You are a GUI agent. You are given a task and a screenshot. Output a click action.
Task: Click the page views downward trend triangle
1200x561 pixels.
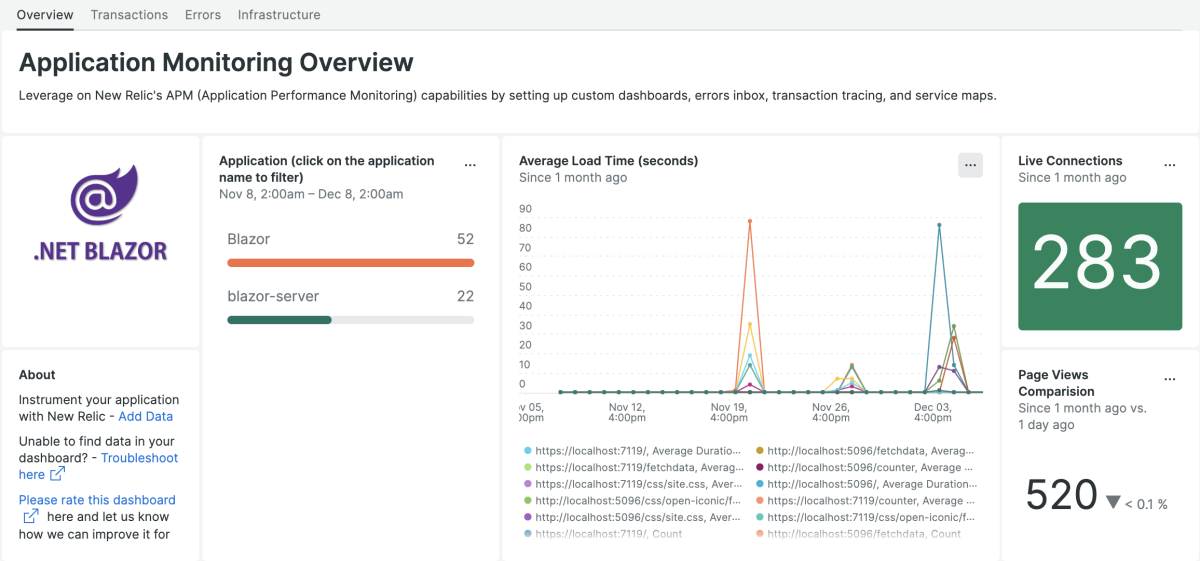point(1113,502)
